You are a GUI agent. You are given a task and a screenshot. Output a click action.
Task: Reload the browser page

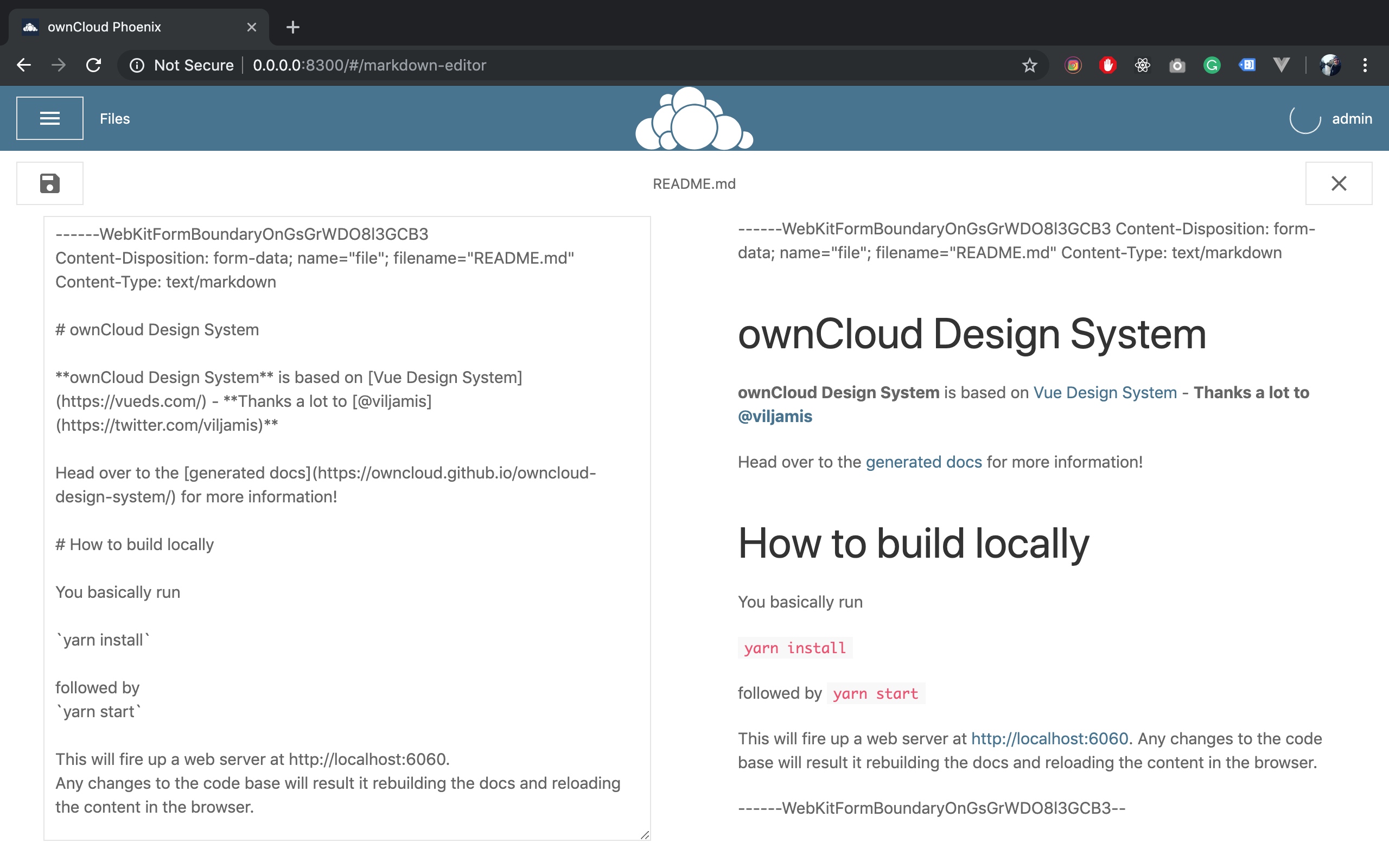[x=93, y=66]
